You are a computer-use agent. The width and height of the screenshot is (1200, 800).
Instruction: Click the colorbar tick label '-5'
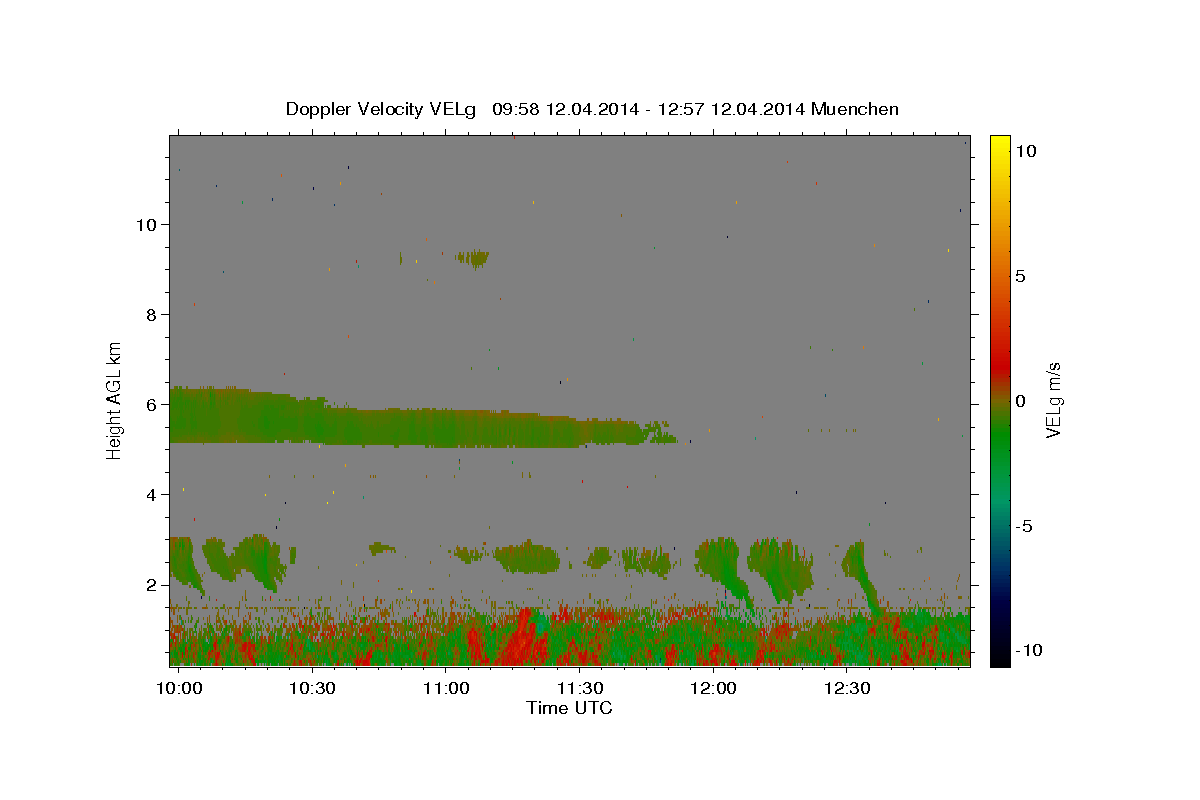coord(1025,526)
